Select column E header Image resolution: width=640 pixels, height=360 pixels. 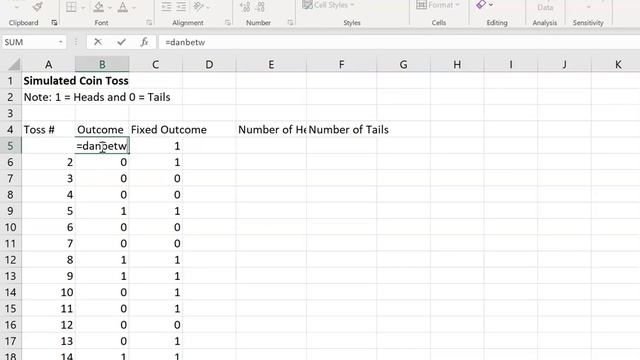pyautogui.click(x=271, y=64)
